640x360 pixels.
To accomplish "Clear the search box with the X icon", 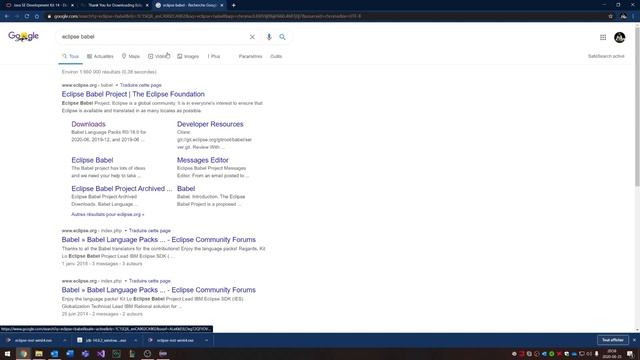I will pos(252,37).
